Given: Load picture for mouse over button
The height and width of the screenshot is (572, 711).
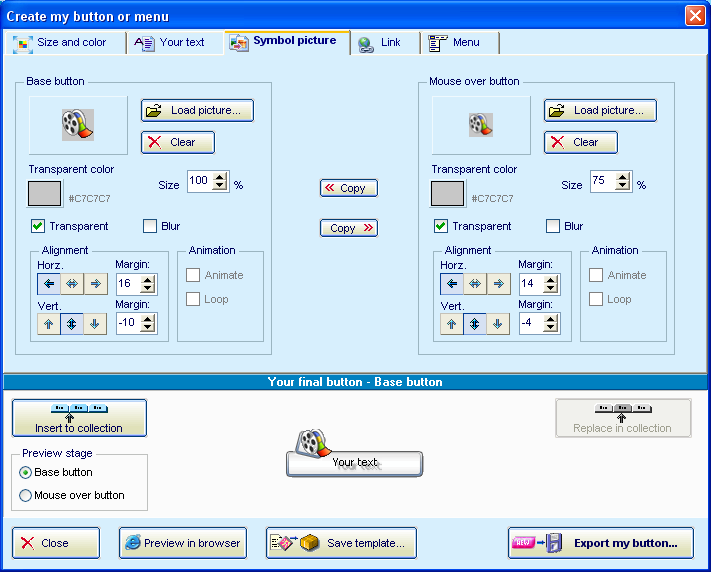Looking at the screenshot, I should pyautogui.click(x=600, y=110).
